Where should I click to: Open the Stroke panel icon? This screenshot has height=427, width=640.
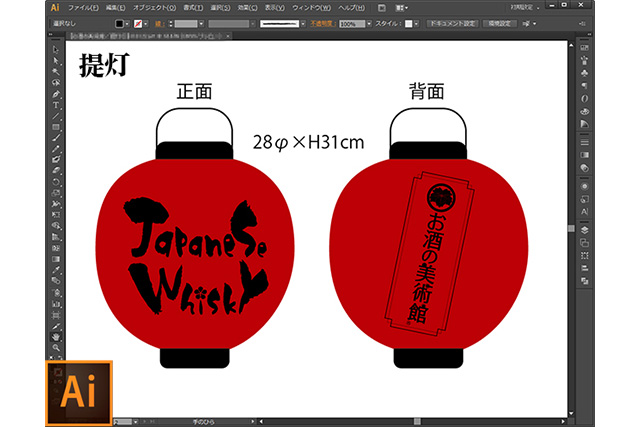(584, 142)
